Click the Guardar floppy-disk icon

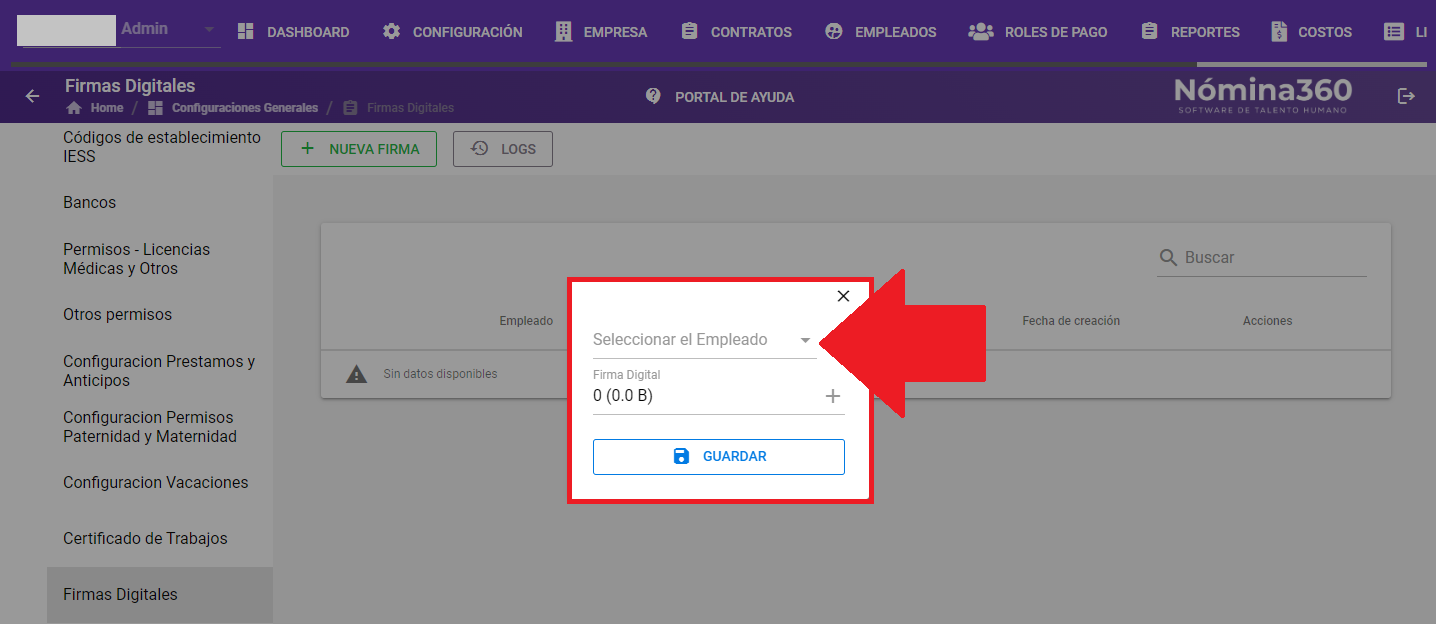tap(681, 456)
